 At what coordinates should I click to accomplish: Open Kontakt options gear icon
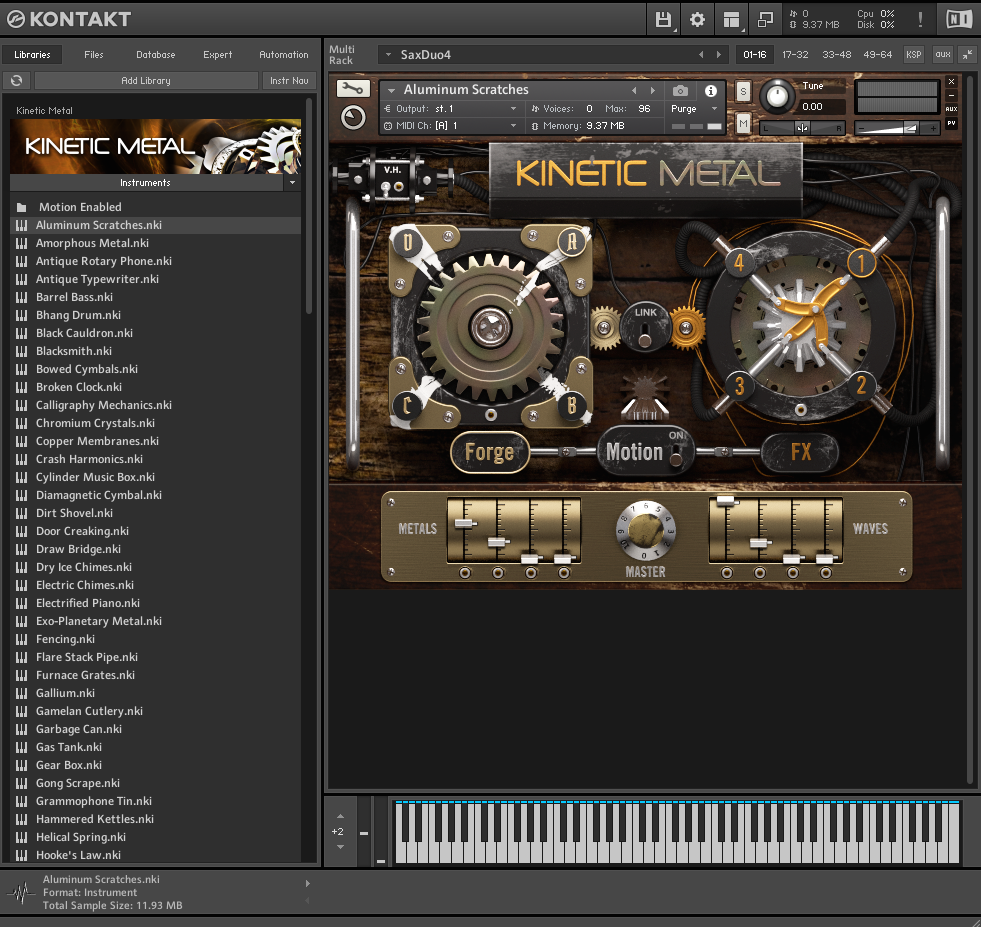[x=698, y=20]
